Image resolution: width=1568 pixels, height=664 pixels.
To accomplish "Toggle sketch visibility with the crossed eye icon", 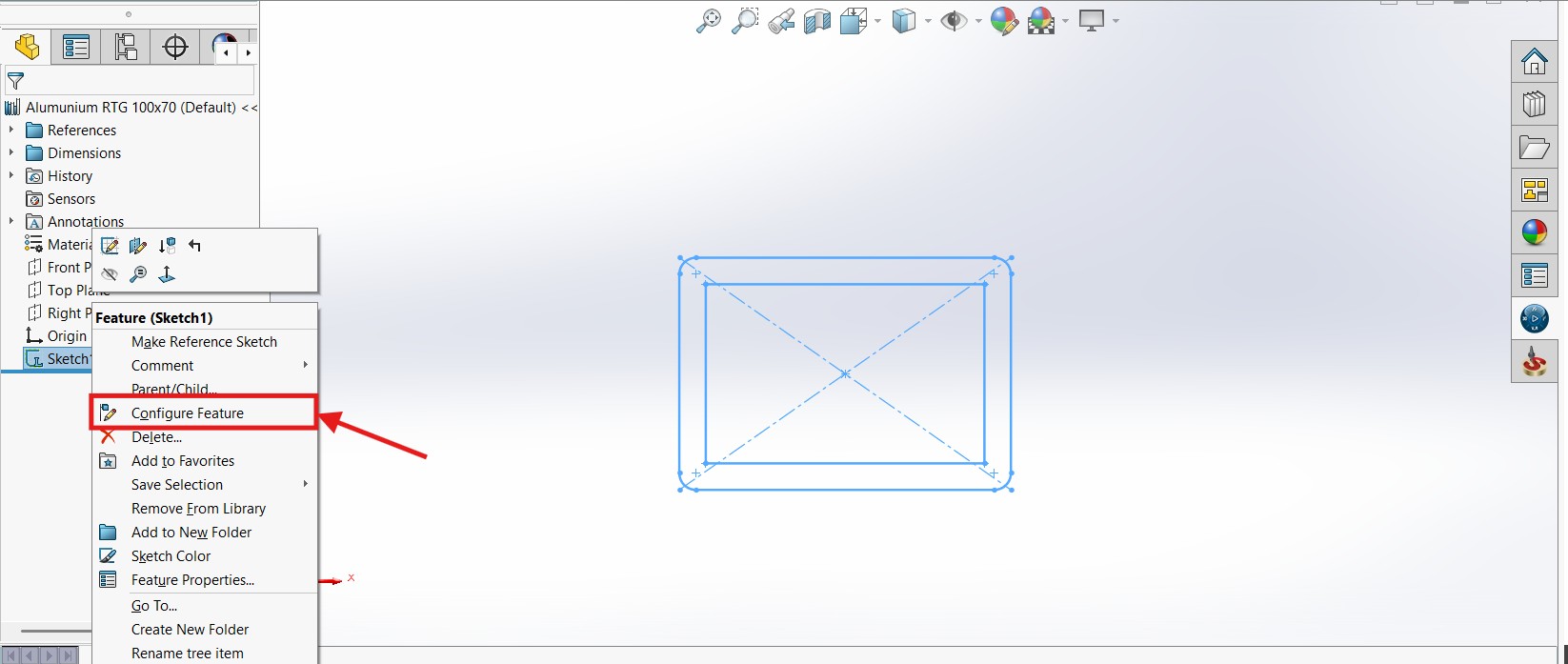I will pos(111,274).
